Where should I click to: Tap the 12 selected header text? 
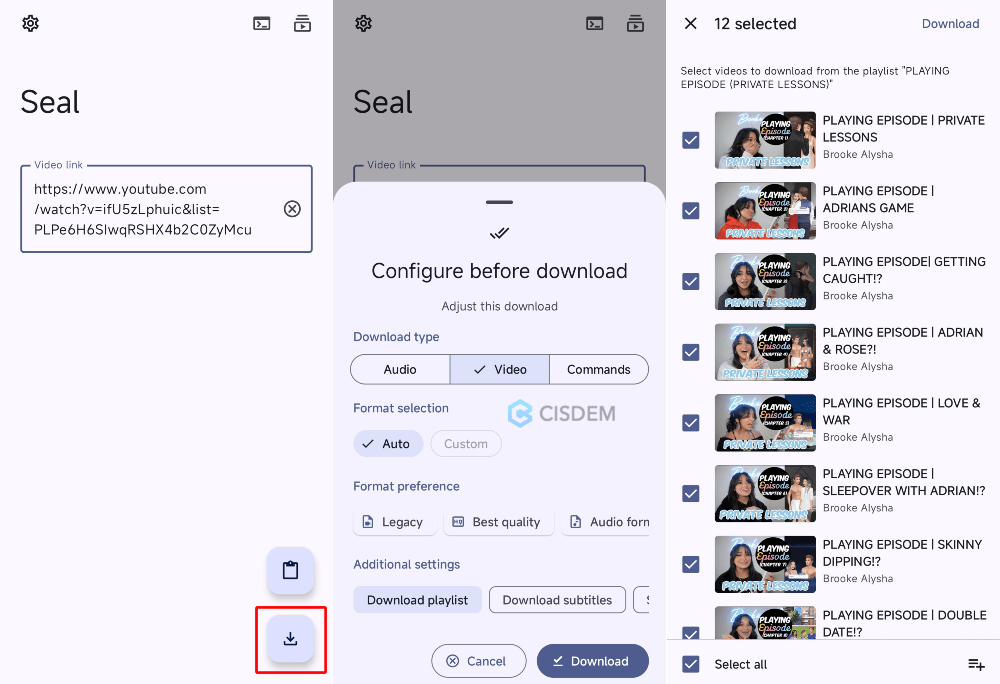click(755, 24)
